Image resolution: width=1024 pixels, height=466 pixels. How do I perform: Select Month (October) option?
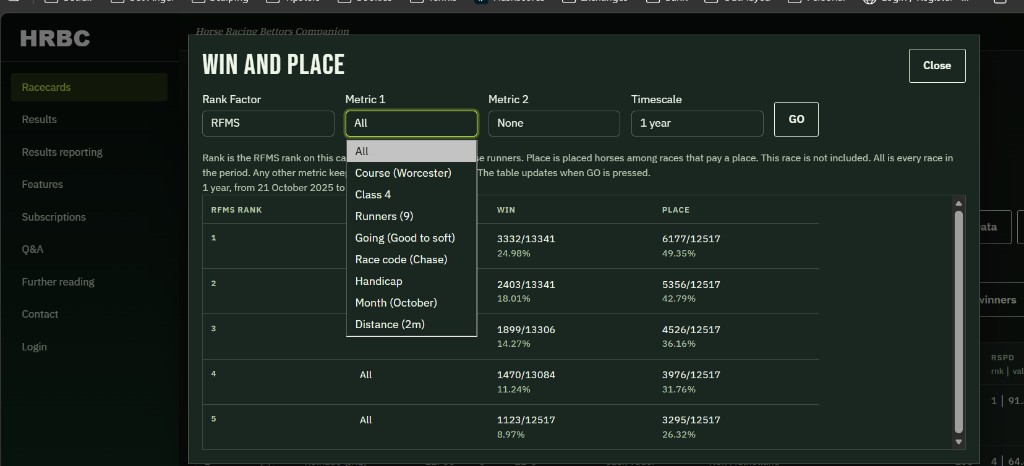click(411, 302)
